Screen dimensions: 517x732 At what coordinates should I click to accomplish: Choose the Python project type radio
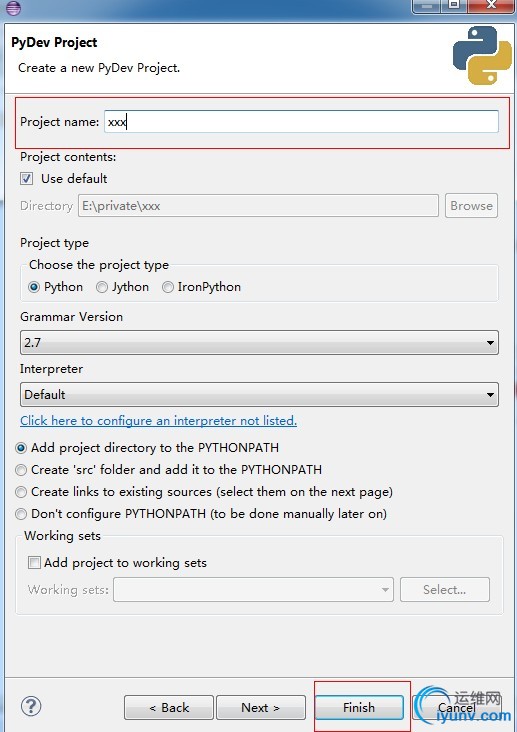point(34,287)
